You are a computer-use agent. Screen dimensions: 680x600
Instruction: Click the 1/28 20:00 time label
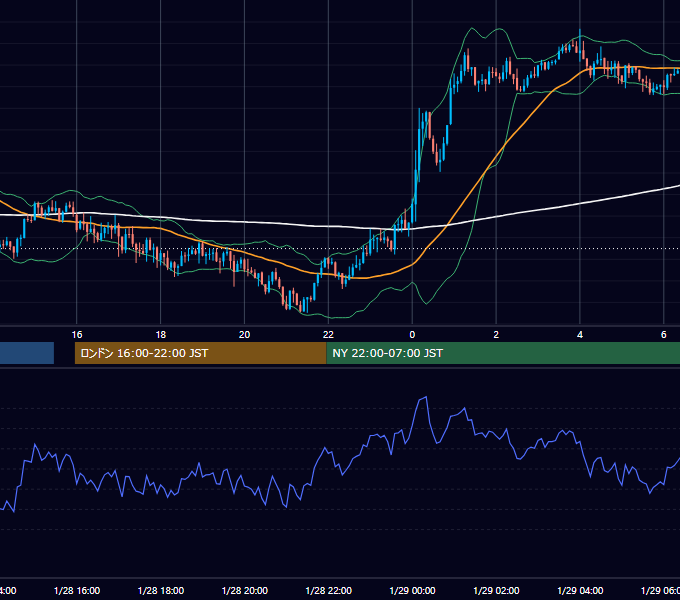(245, 590)
